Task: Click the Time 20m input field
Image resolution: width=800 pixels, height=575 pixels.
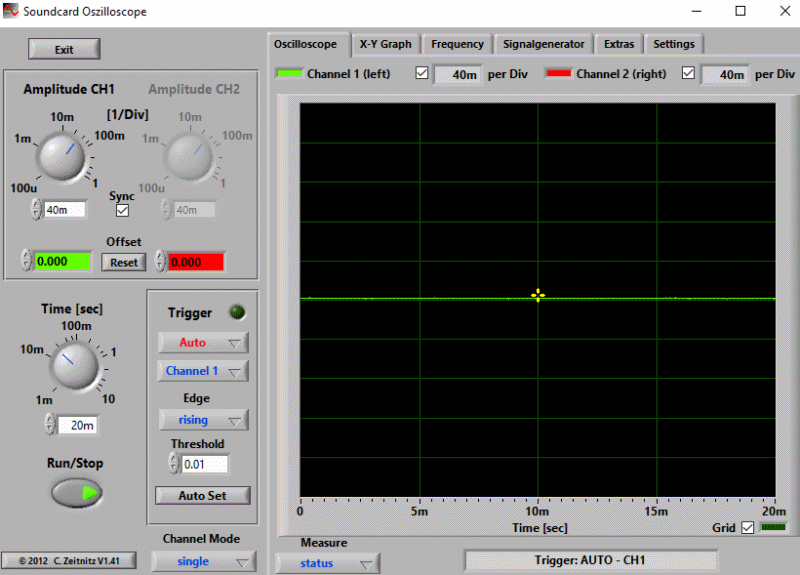Action: click(79, 425)
